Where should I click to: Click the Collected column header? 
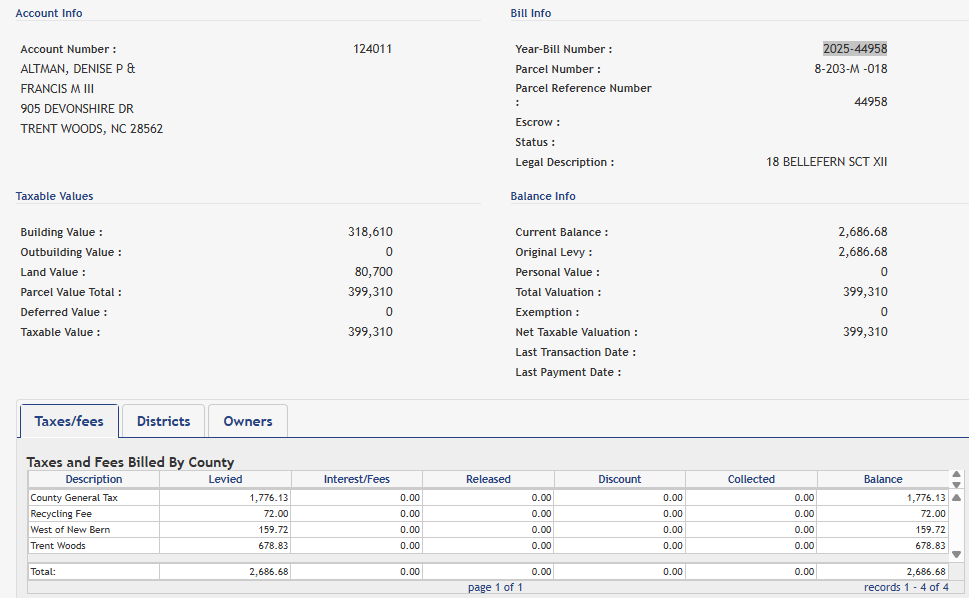pos(751,479)
